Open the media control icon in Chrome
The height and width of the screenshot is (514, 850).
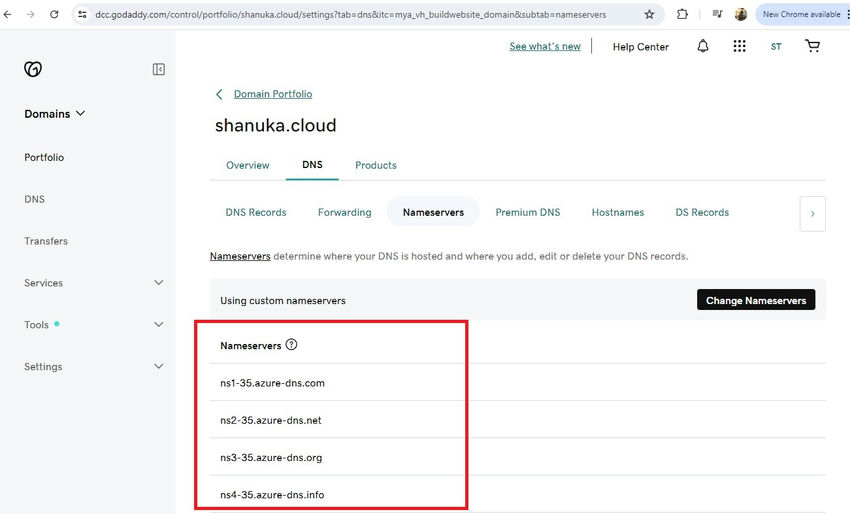(717, 14)
